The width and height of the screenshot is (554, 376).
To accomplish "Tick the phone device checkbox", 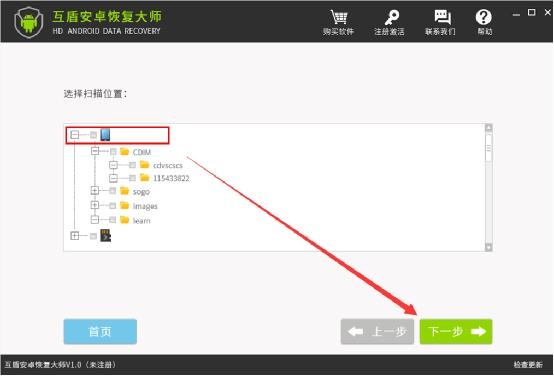I will click(93, 135).
